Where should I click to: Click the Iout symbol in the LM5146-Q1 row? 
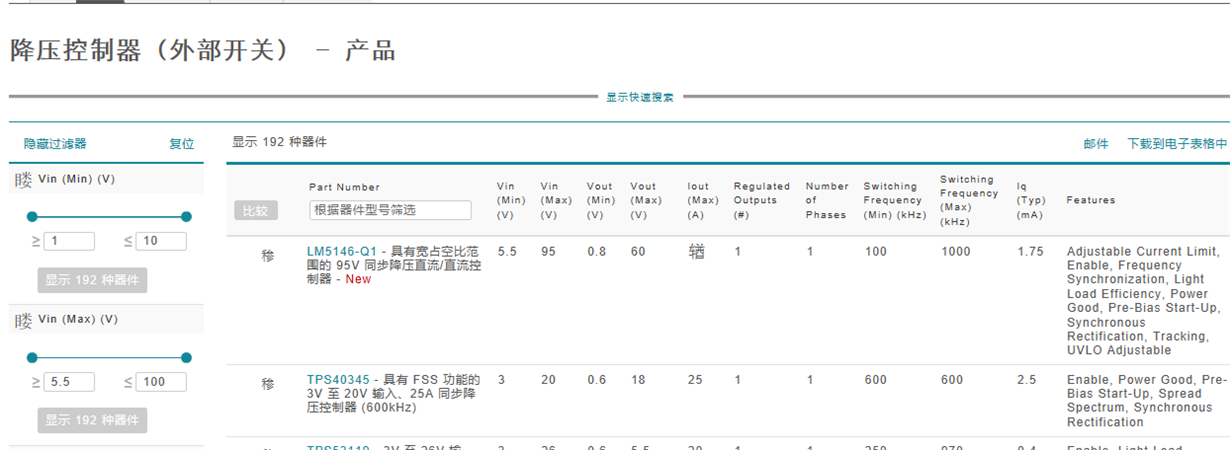click(696, 252)
